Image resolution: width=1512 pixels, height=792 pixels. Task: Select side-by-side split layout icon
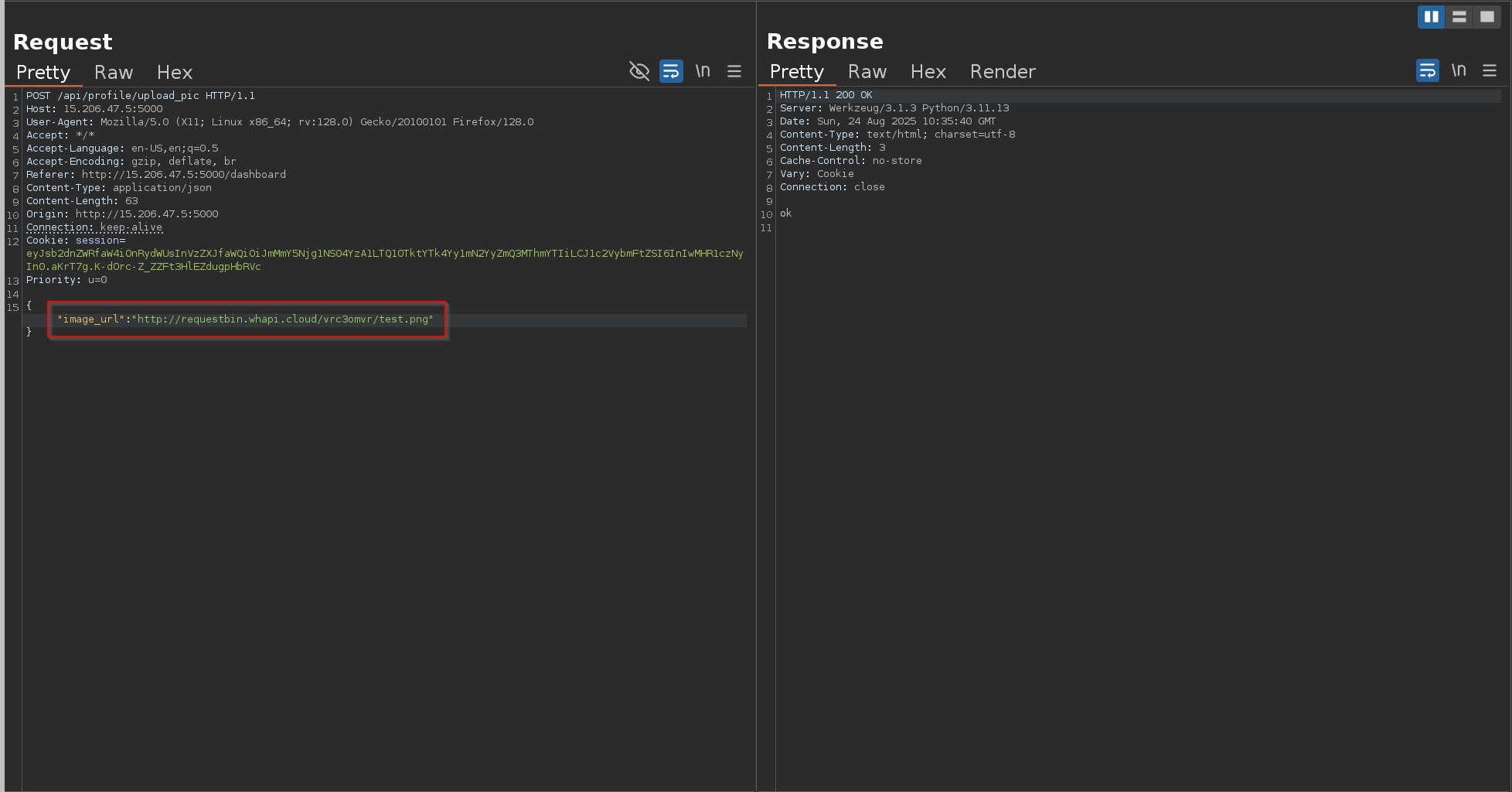(x=1431, y=17)
